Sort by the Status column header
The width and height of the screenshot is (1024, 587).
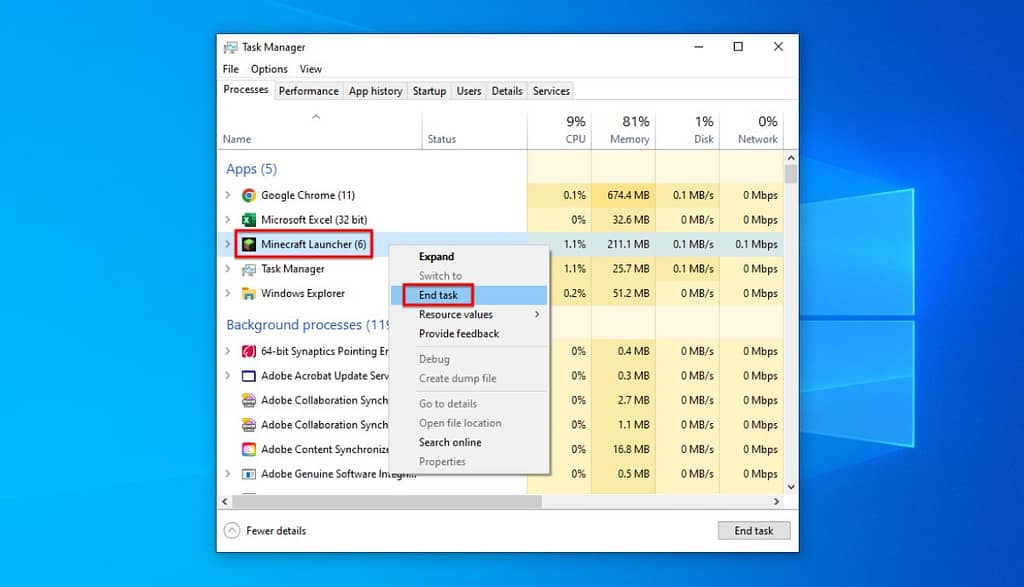(475, 131)
